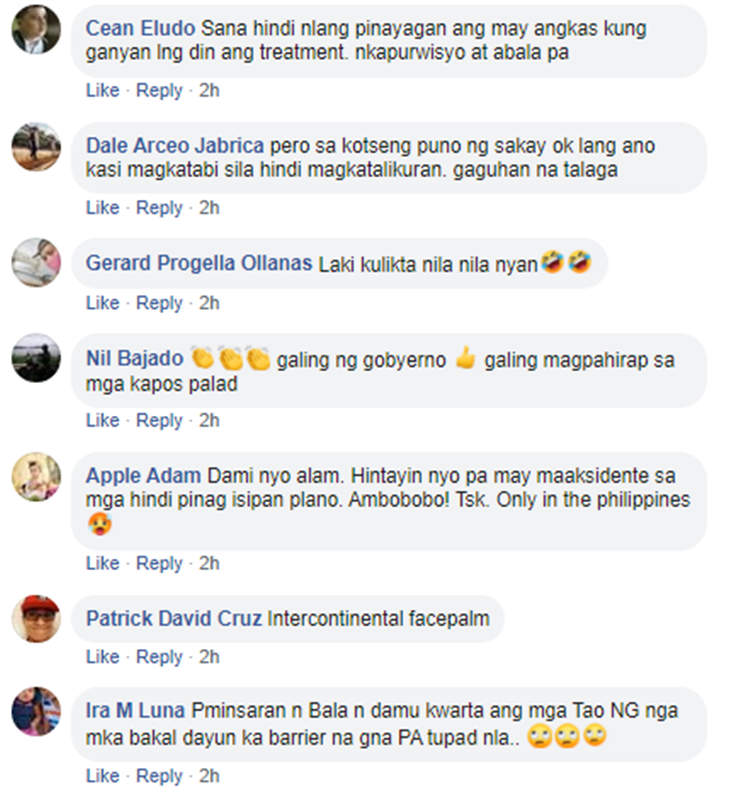Visit the Dale Arceo Jabrica name link

(x=175, y=146)
